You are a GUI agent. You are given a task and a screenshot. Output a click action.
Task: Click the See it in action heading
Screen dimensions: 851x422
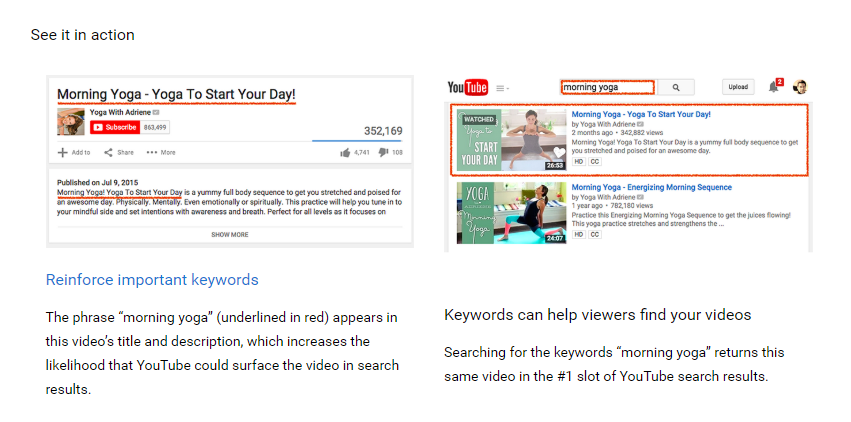tap(82, 35)
